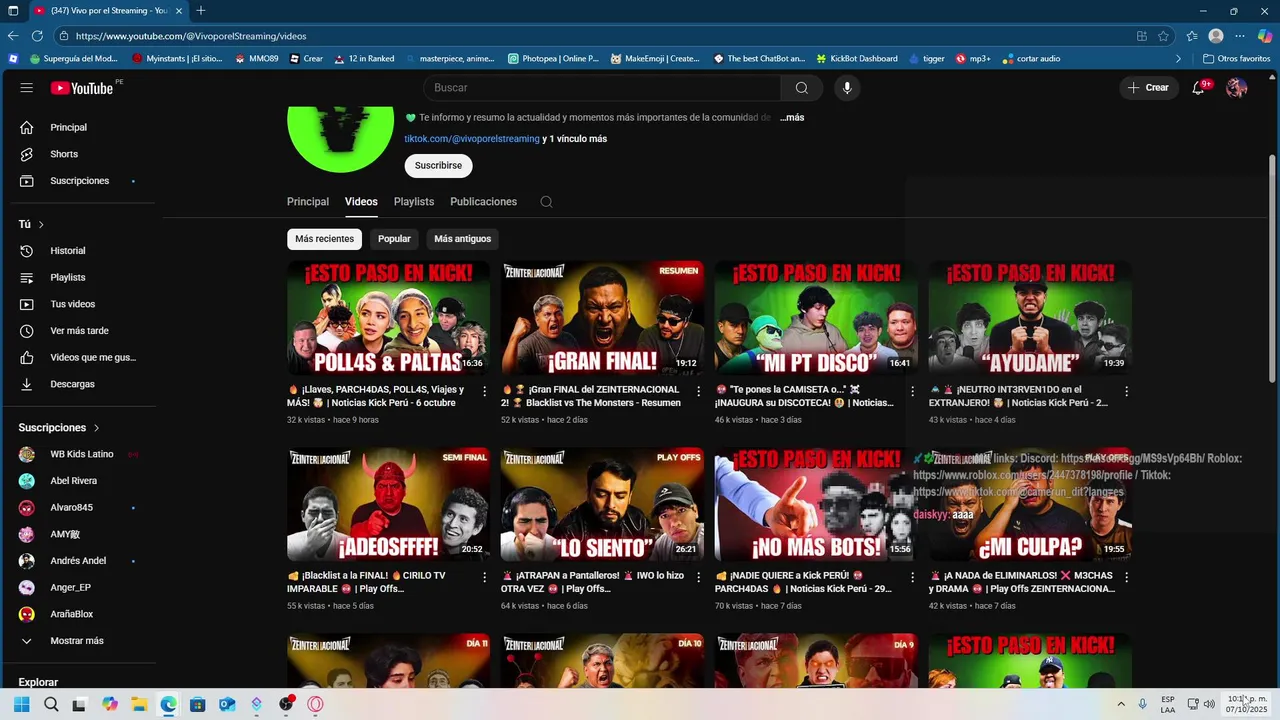
Task: Select Más antiguos filter chip
Action: (463, 239)
